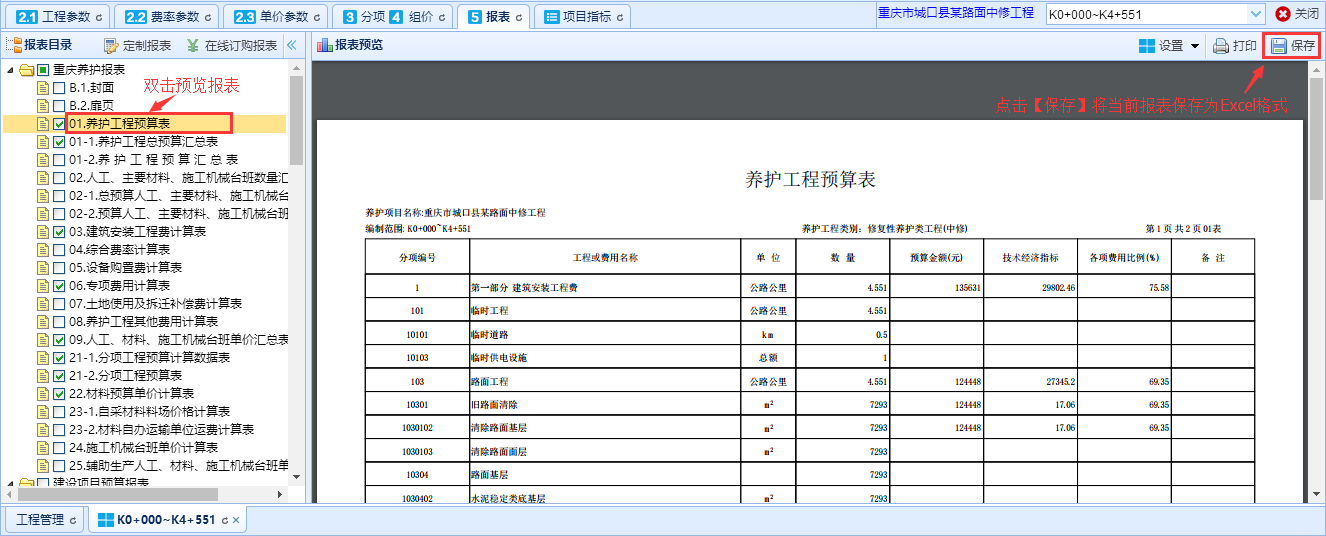1326x536 pixels.
Task: Select the 05.设备购置费计算表 report
Action: point(125,268)
